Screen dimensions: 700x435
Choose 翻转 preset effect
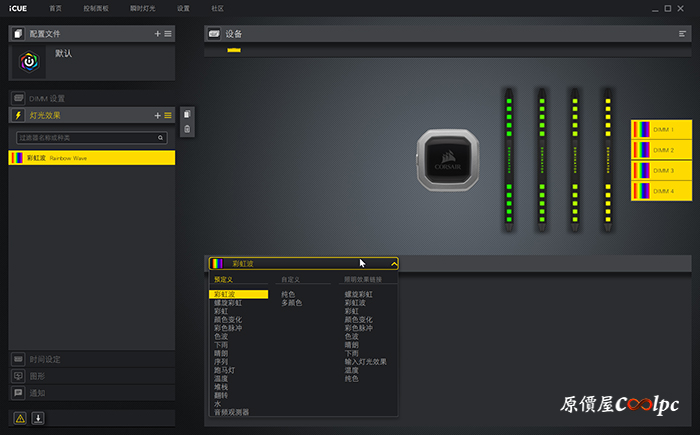click(221, 395)
